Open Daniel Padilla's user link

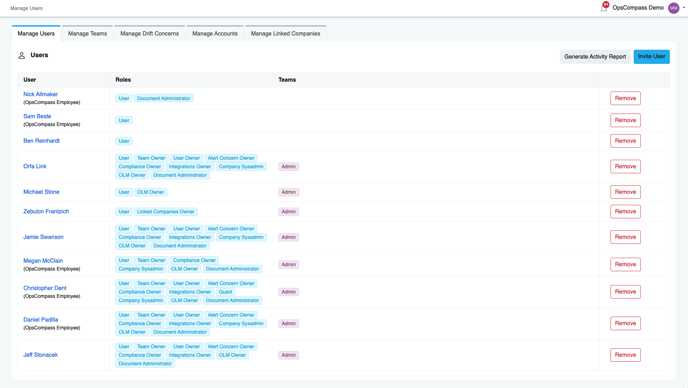[x=40, y=320]
